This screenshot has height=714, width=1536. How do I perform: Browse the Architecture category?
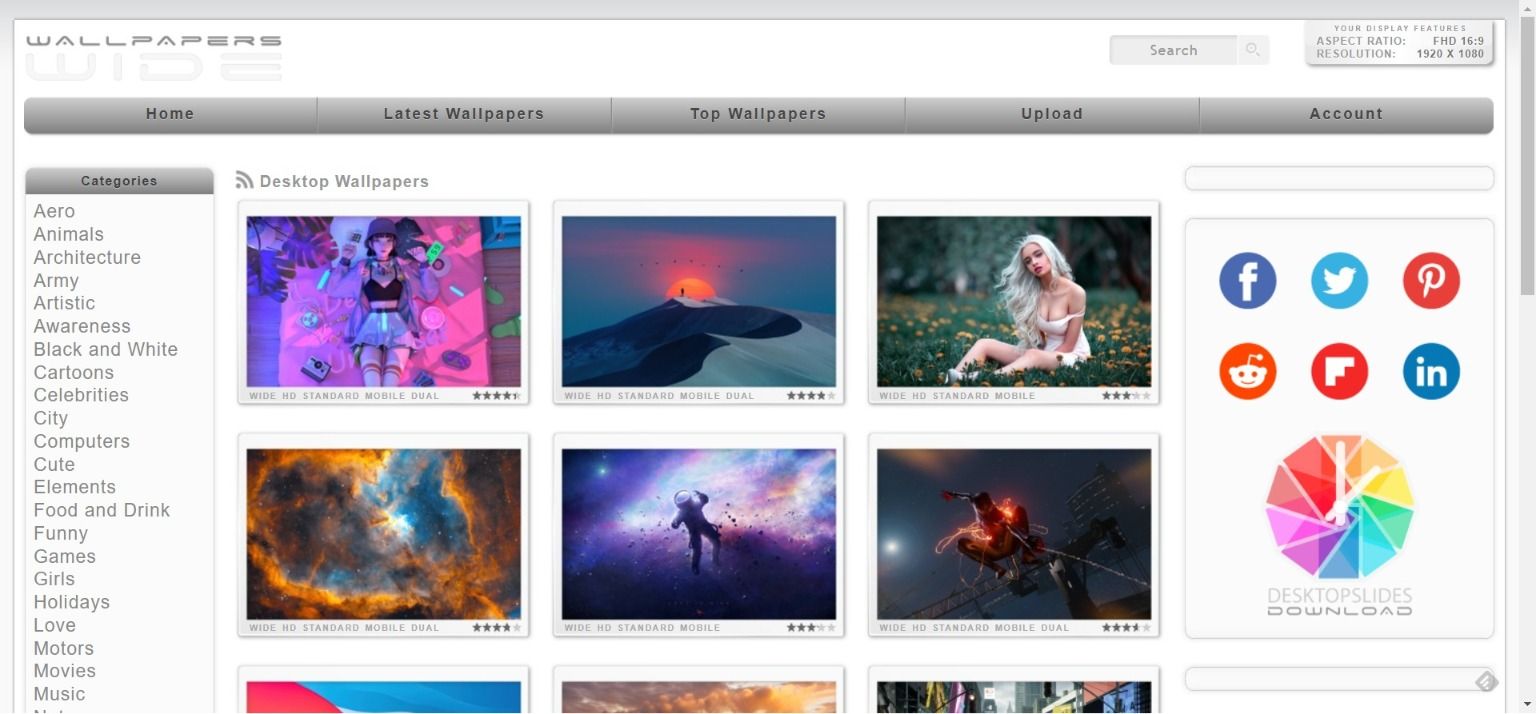(87, 257)
